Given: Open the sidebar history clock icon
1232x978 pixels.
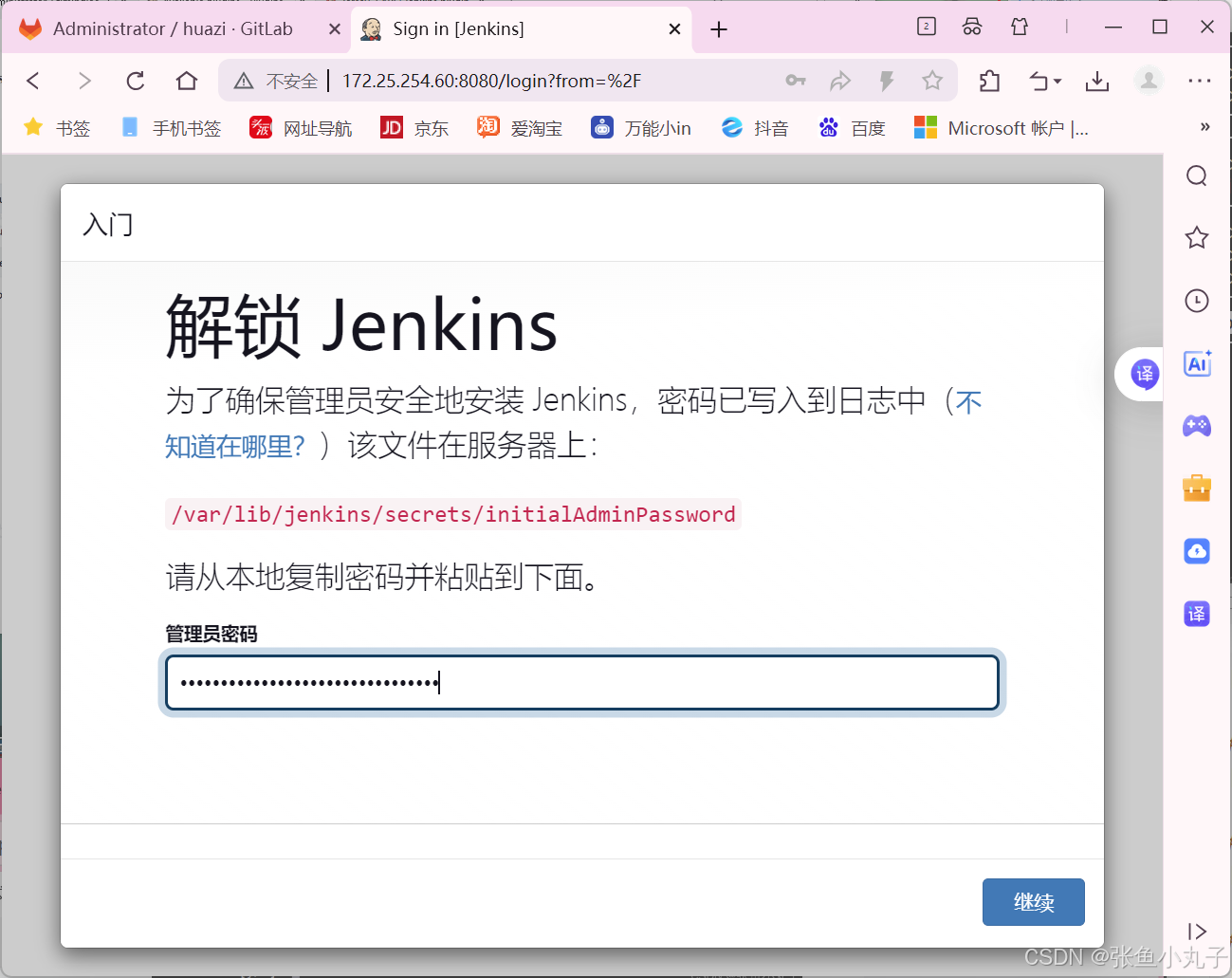Looking at the screenshot, I should 1197,301.
